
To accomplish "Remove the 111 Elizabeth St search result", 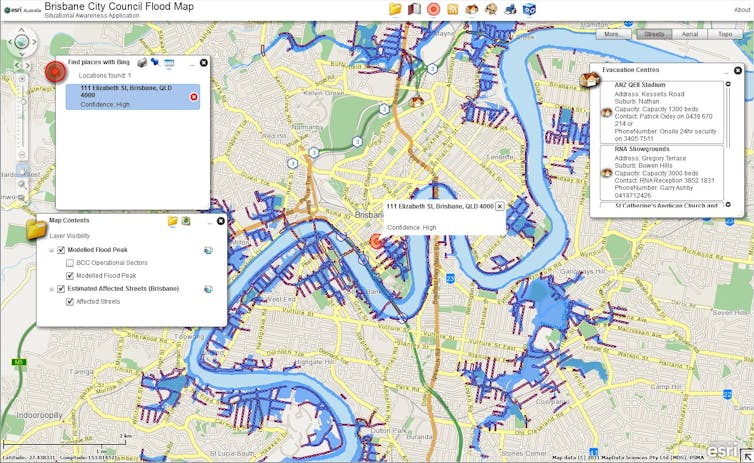I will (194, 97).
